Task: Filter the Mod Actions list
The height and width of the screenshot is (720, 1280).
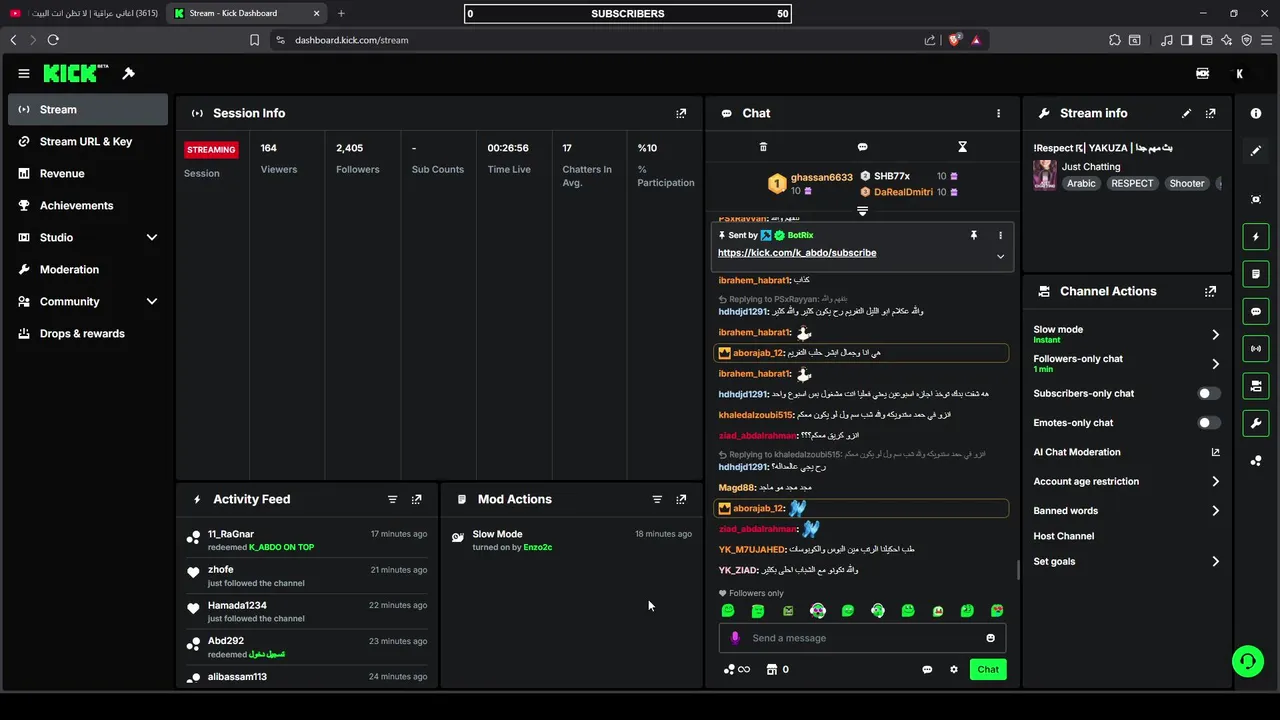Action: 657,499
